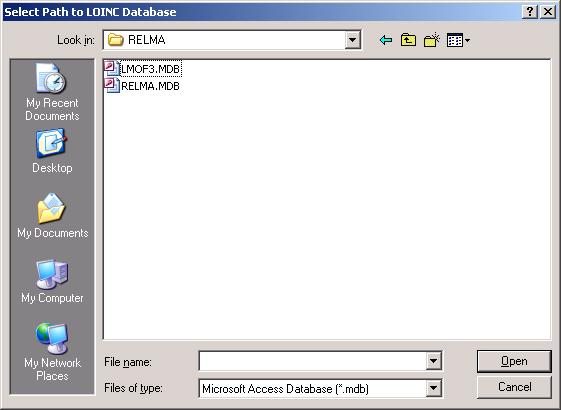The image size is (561, 410).
Task: Go to the Desktop shortcut
Action: point(52,152)
